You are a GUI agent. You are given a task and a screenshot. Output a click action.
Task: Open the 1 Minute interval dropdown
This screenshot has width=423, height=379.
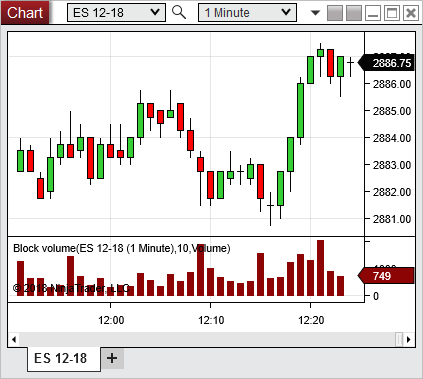(247, 13)
